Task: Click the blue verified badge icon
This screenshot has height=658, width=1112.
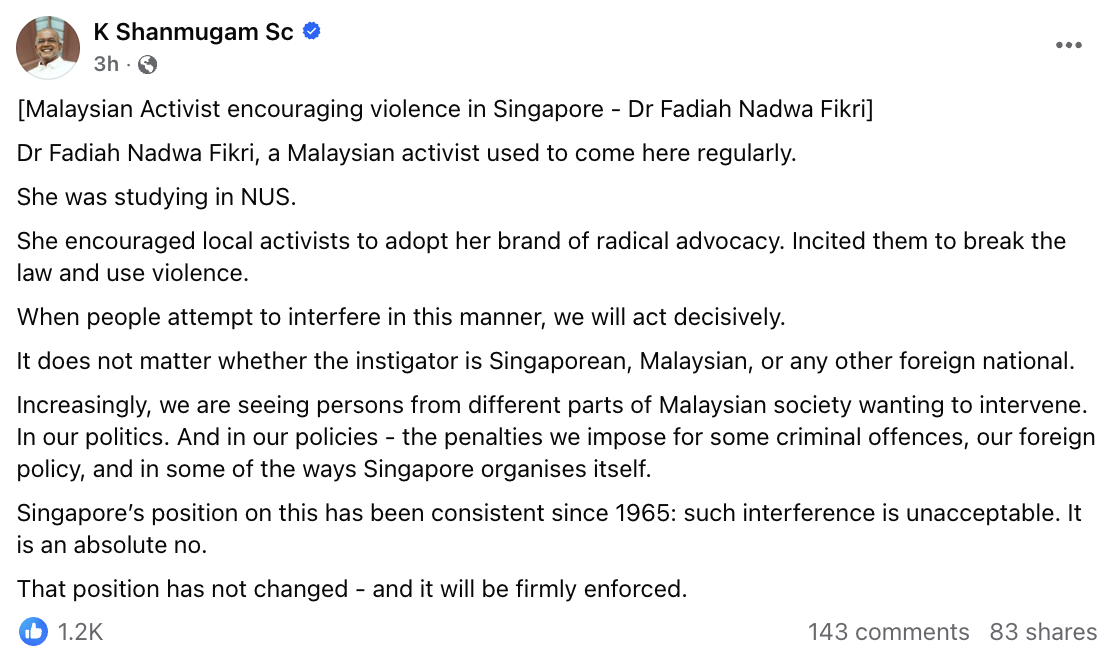Action: (x=311, y=32)
